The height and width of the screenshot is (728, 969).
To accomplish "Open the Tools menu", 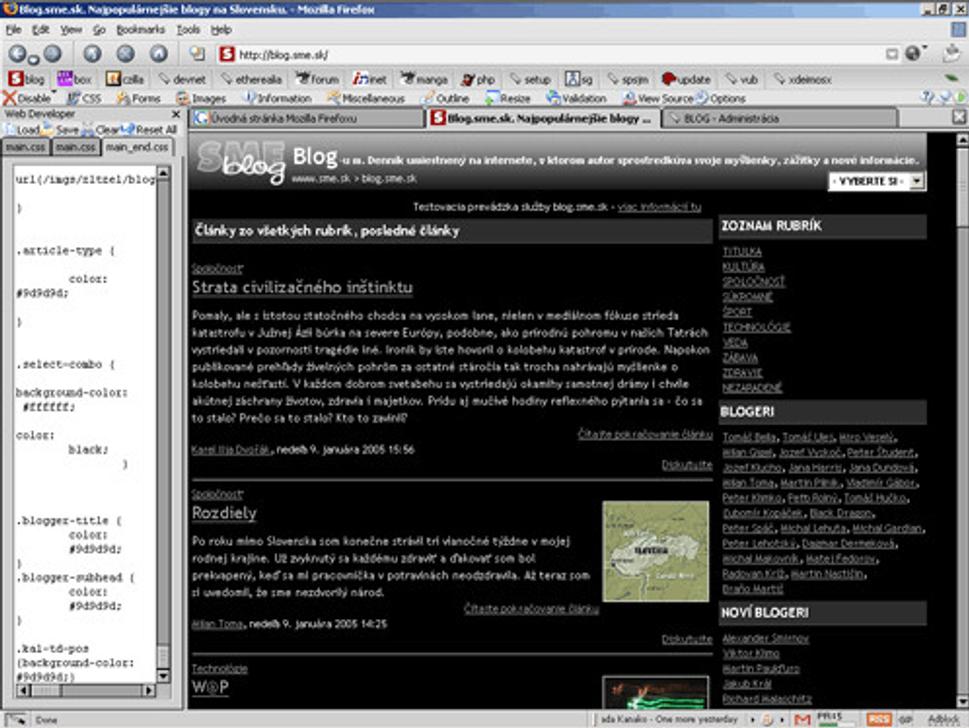I will pyautogui.click(x=188, y=30).
